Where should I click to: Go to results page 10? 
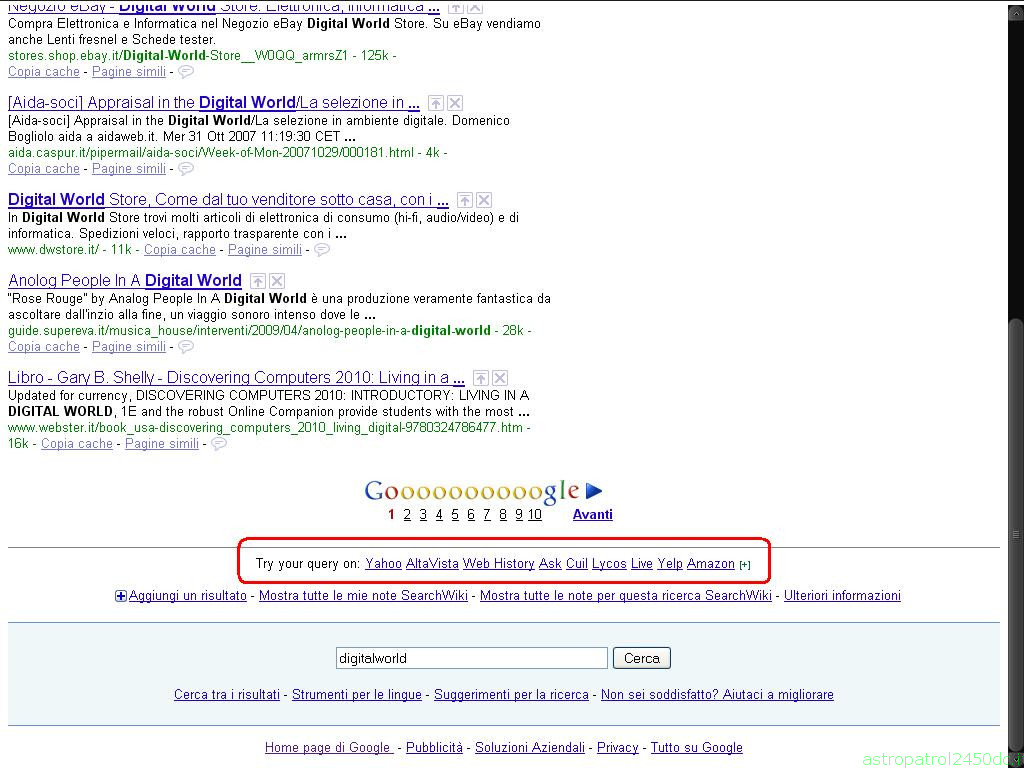click(x=535, y=515)
